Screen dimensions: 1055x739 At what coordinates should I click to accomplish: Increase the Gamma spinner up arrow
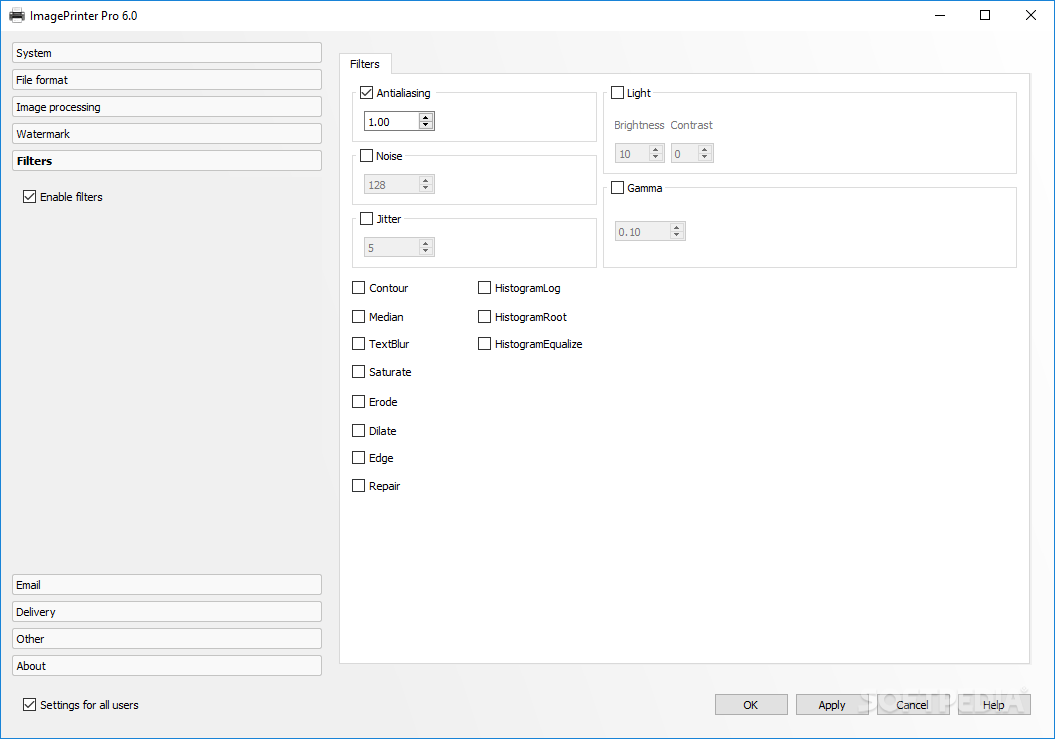point(677,227)
